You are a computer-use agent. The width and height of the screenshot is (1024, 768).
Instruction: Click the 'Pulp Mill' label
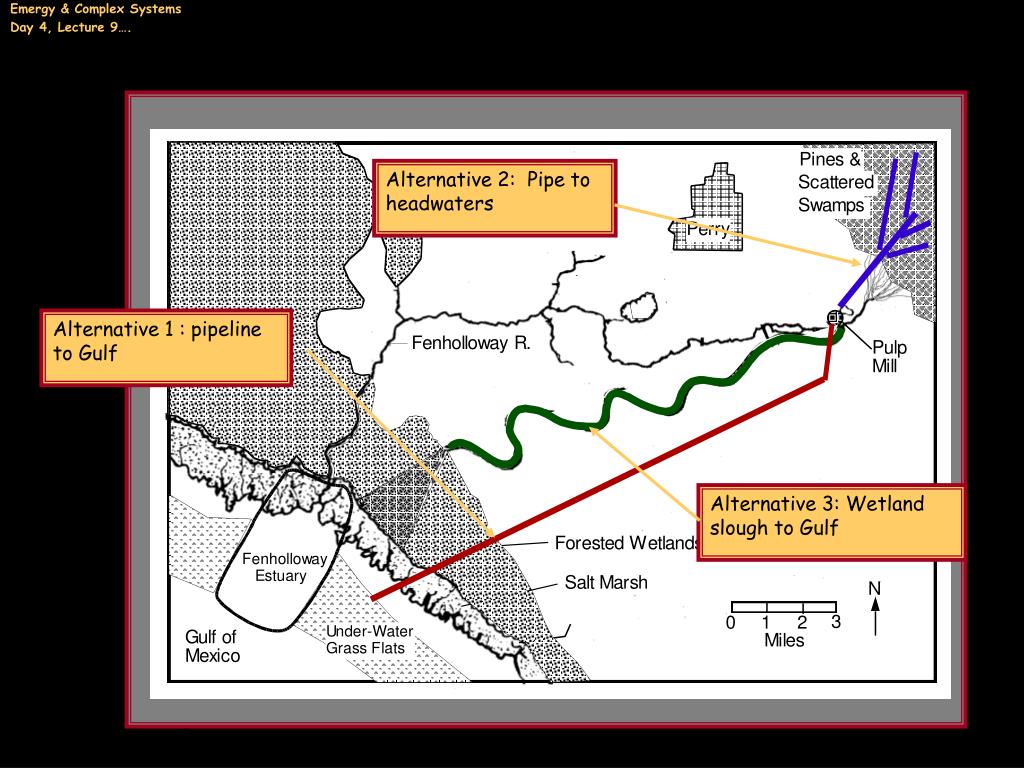pos(889,356)
